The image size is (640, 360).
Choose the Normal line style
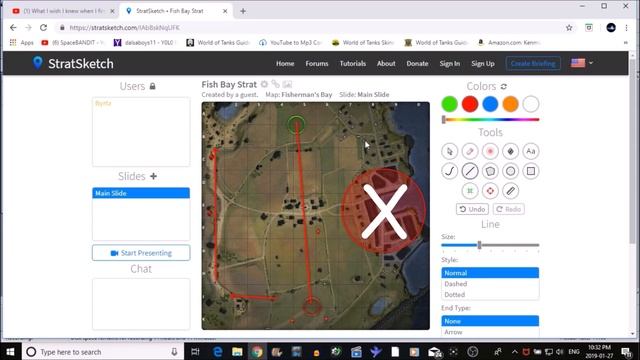click(490, 273)
